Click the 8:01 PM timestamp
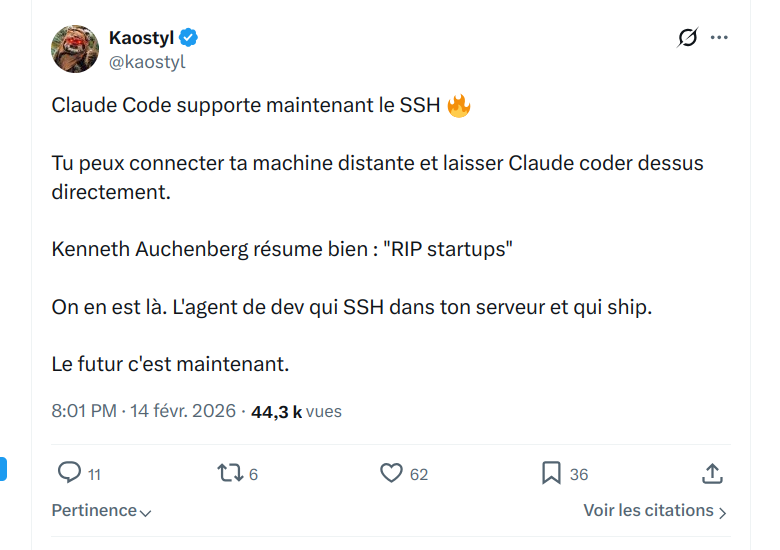 (x=85, y=411)
